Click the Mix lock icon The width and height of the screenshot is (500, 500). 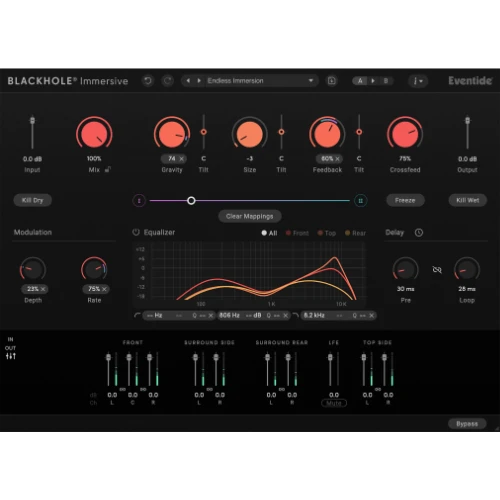(108, 169)
